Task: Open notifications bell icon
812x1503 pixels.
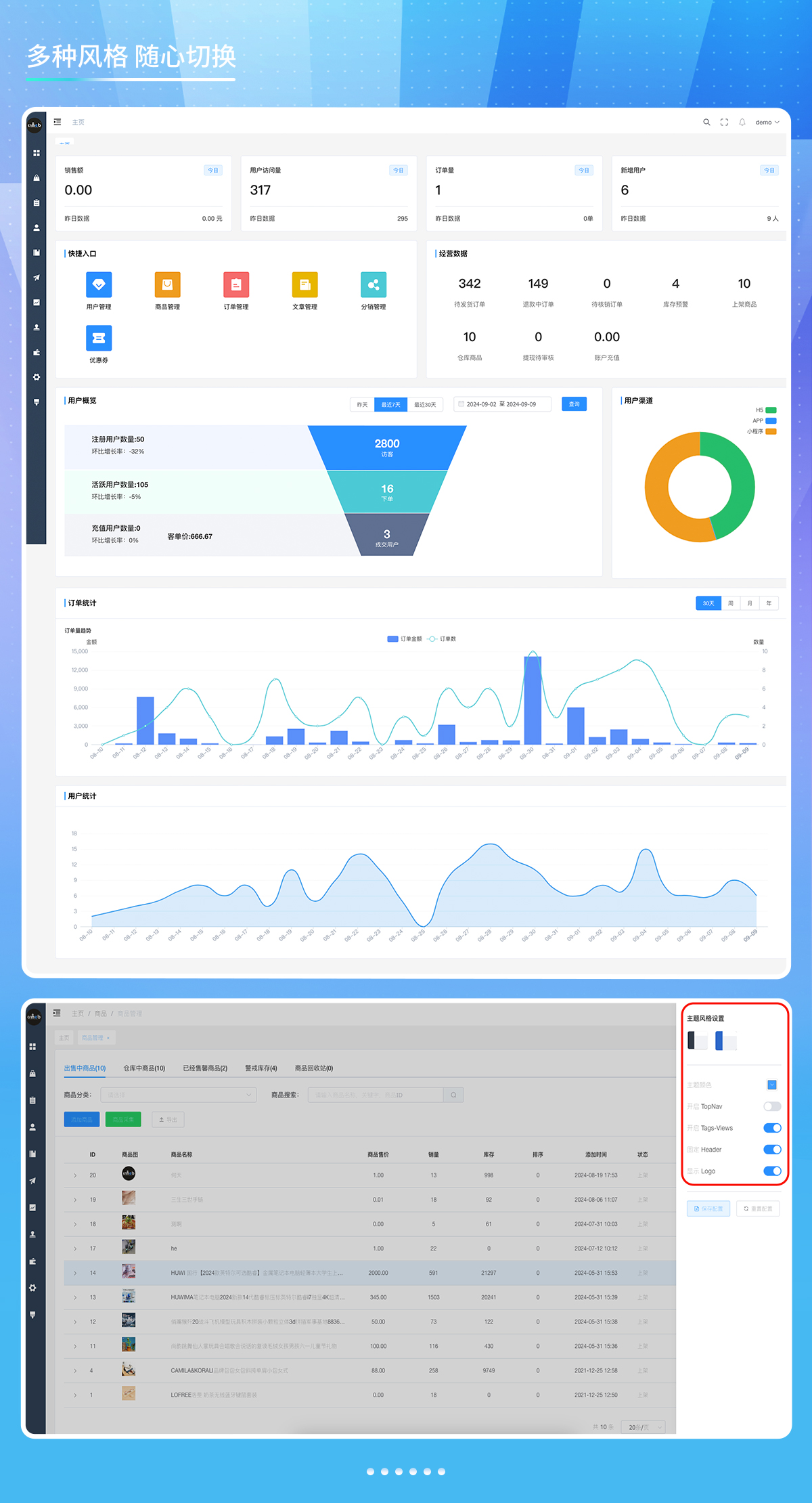Action: (x=742, y=123)
